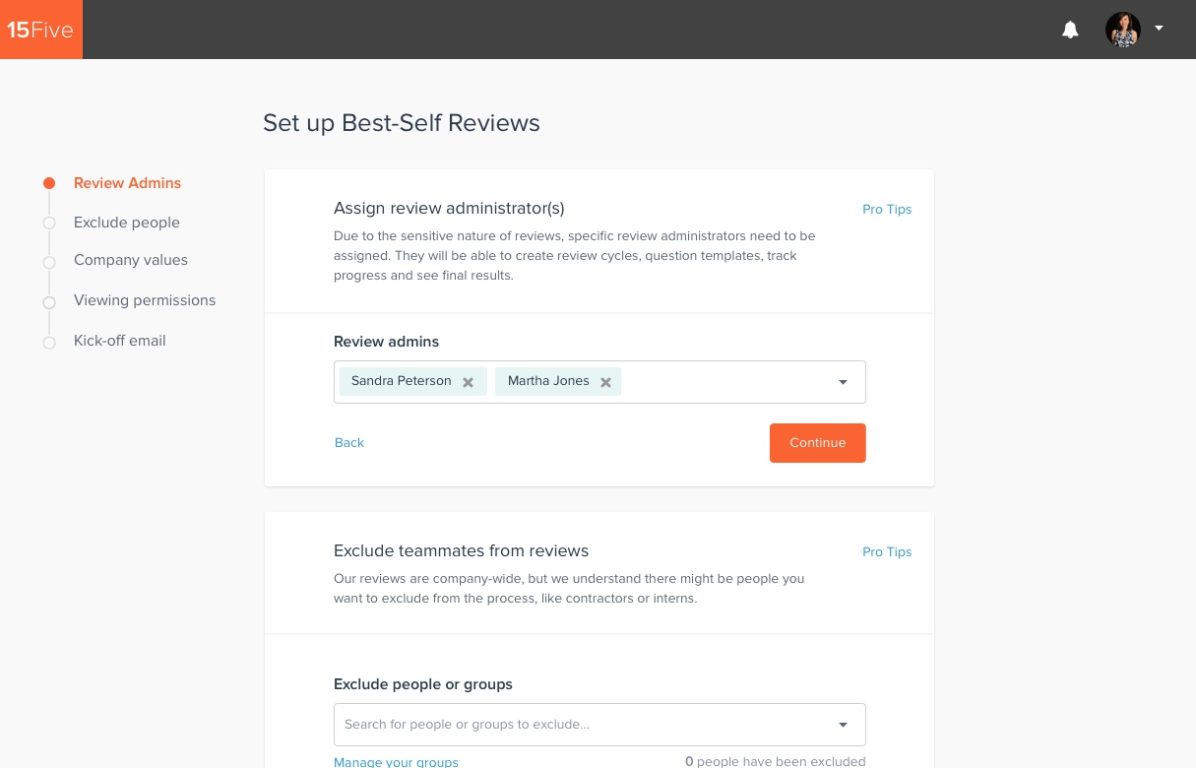Click the Exclude people step circle marker

[x=49, y=223]
